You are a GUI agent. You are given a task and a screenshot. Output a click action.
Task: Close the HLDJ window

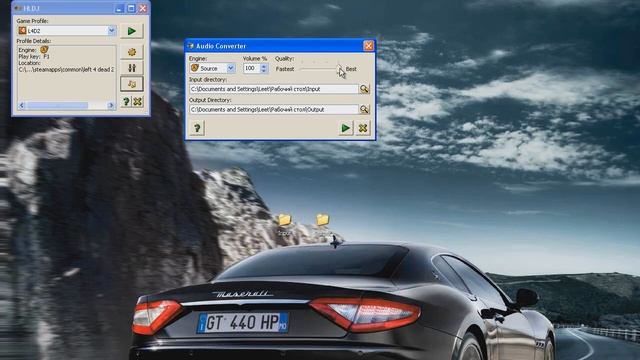click(143, 8)
